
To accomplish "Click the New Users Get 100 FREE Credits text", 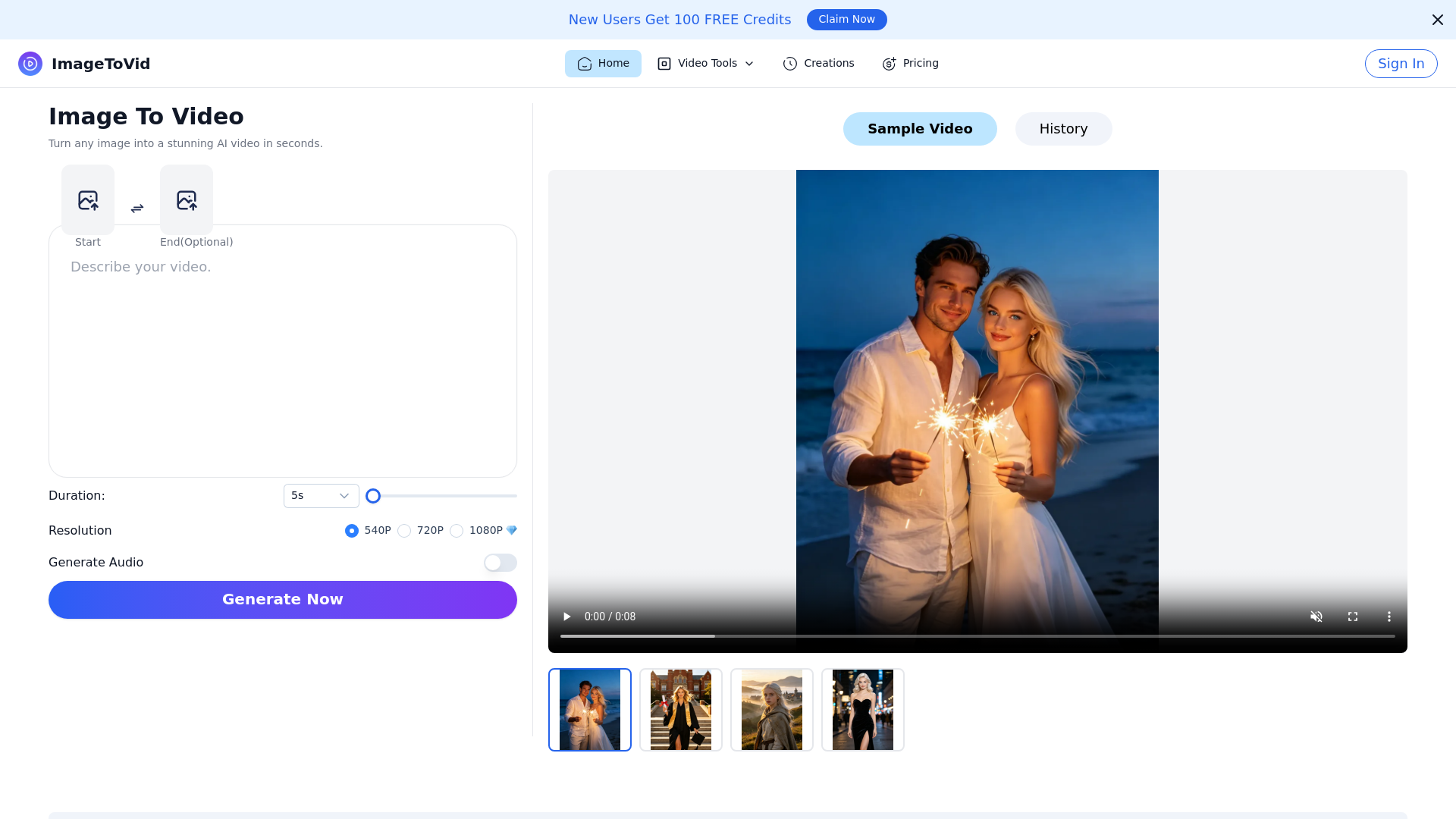I will point(680,20).
